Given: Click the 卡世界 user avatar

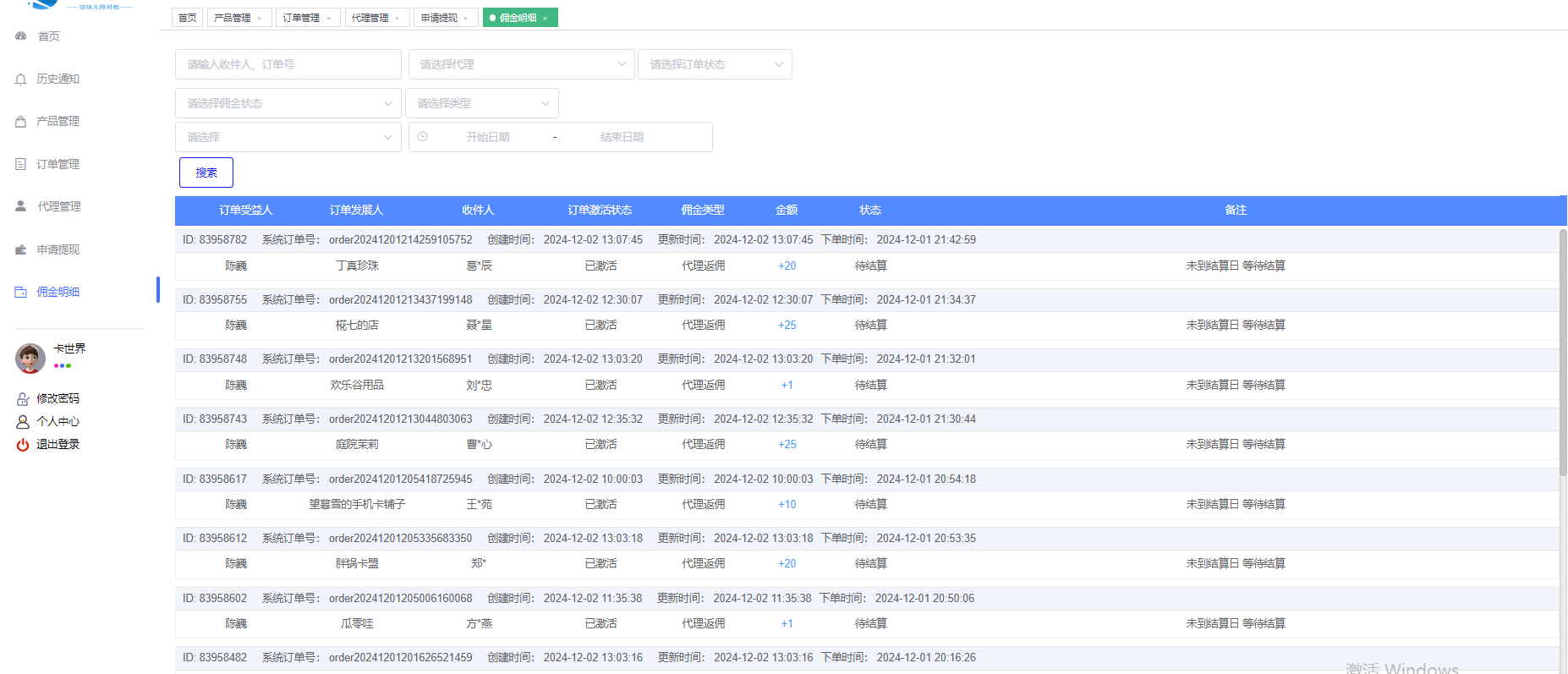Looking at the screenshot, I should 30,359.
